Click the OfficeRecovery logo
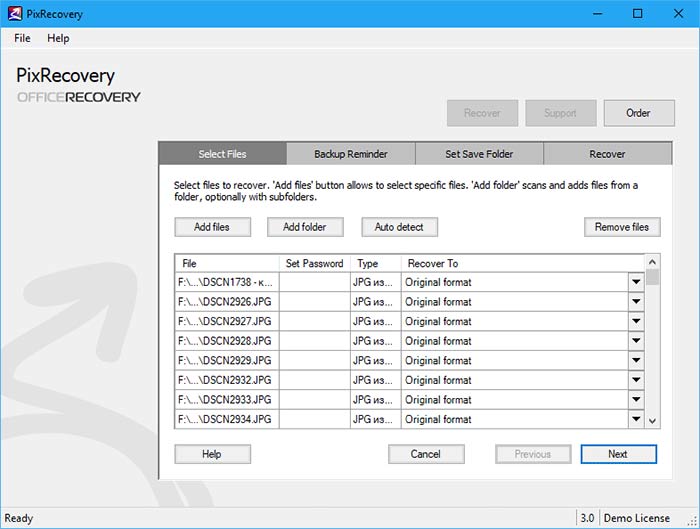Screen dimensions: 700x529 (79, 97)
